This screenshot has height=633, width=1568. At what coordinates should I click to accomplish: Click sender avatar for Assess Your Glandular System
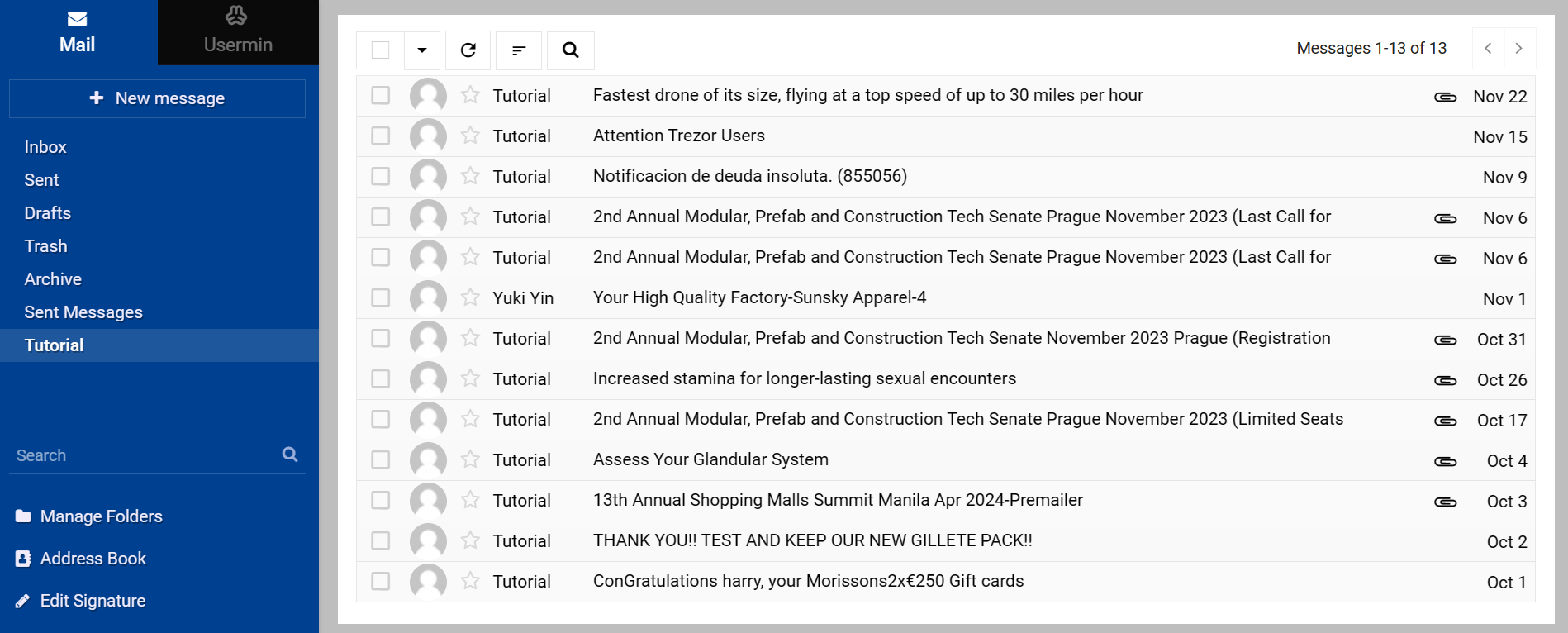click(428, 460)
